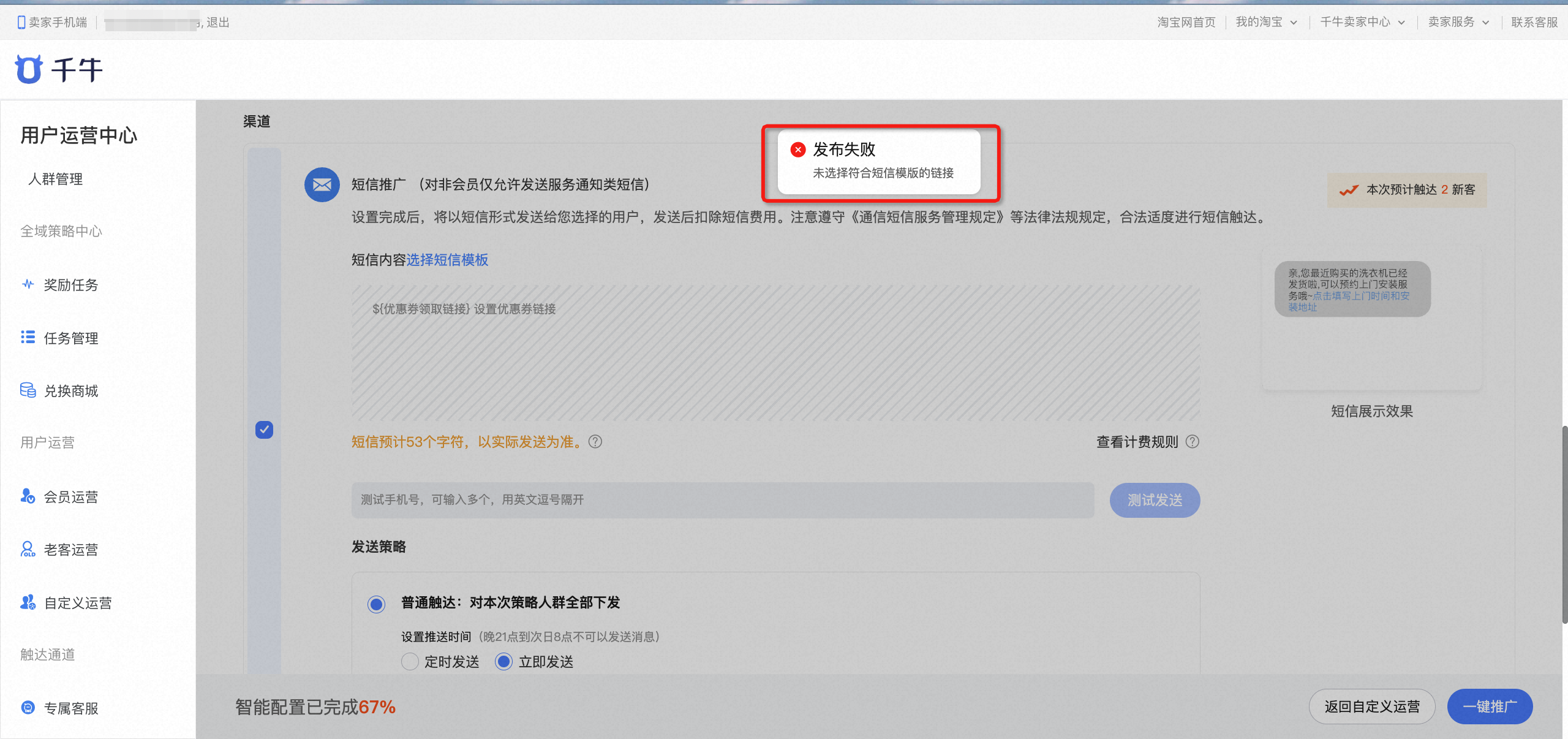Click the trend arrow icon beside 本次预计触达
Image resolution: width=1568 pixels, height=739 pixels.
pos(1349,190)
